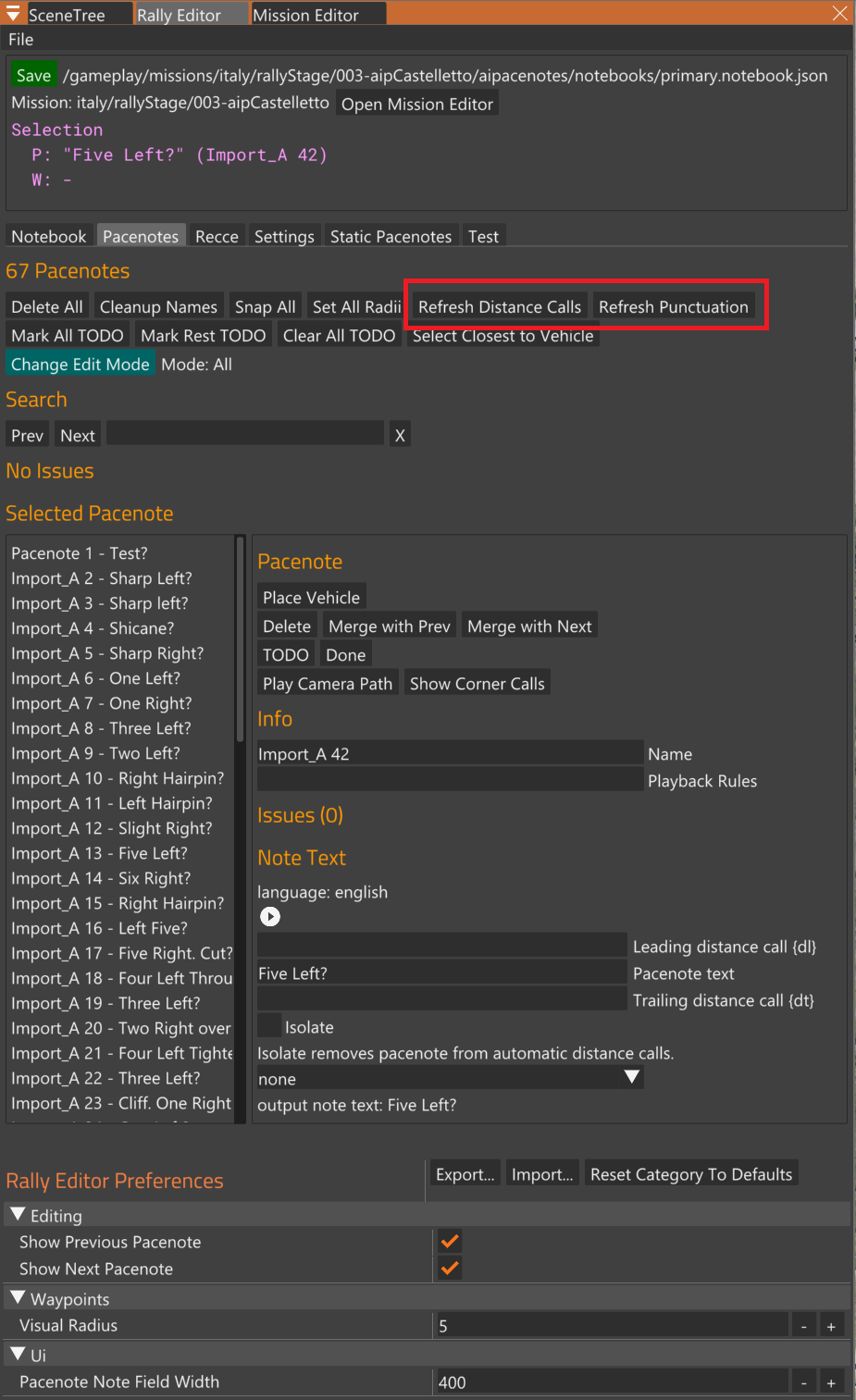Select Import_A 10 - Right Hairpin pacenote
Image resolution: width=856 pixels, height=1400 pixels.
[x=118, y=778]
